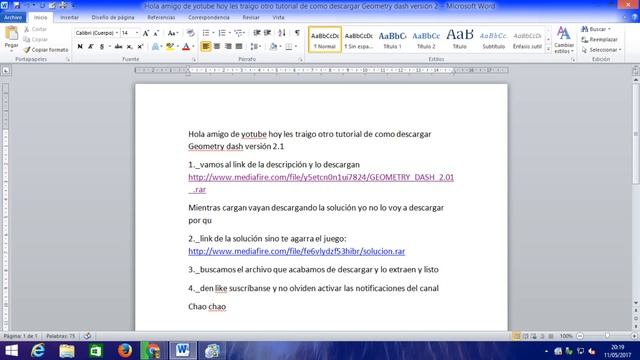Open the font color dropdown arrow
This screenshot has height=360, width=640.
coord(193,47)
